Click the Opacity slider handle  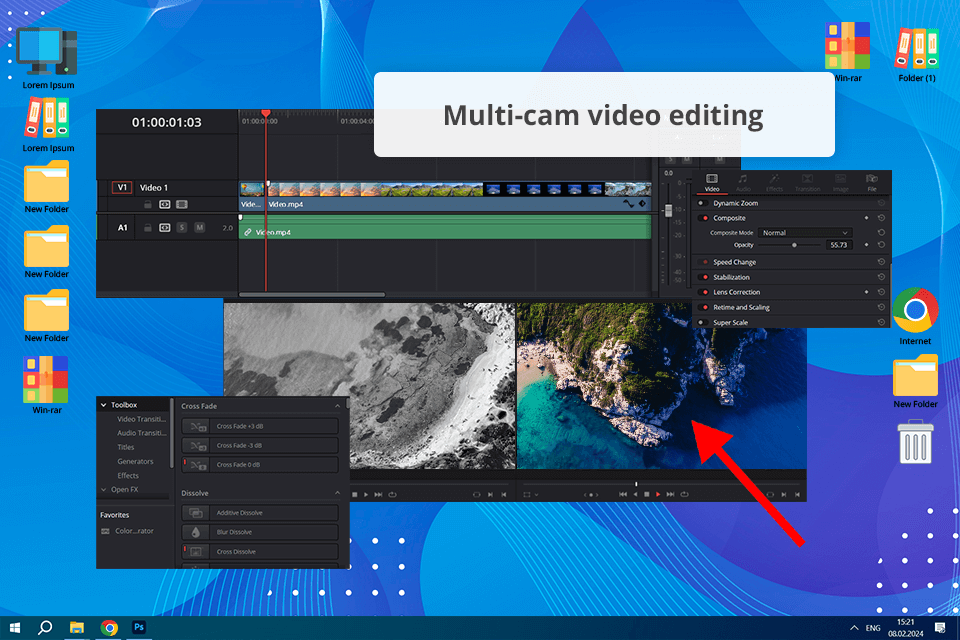pos(794,245)
